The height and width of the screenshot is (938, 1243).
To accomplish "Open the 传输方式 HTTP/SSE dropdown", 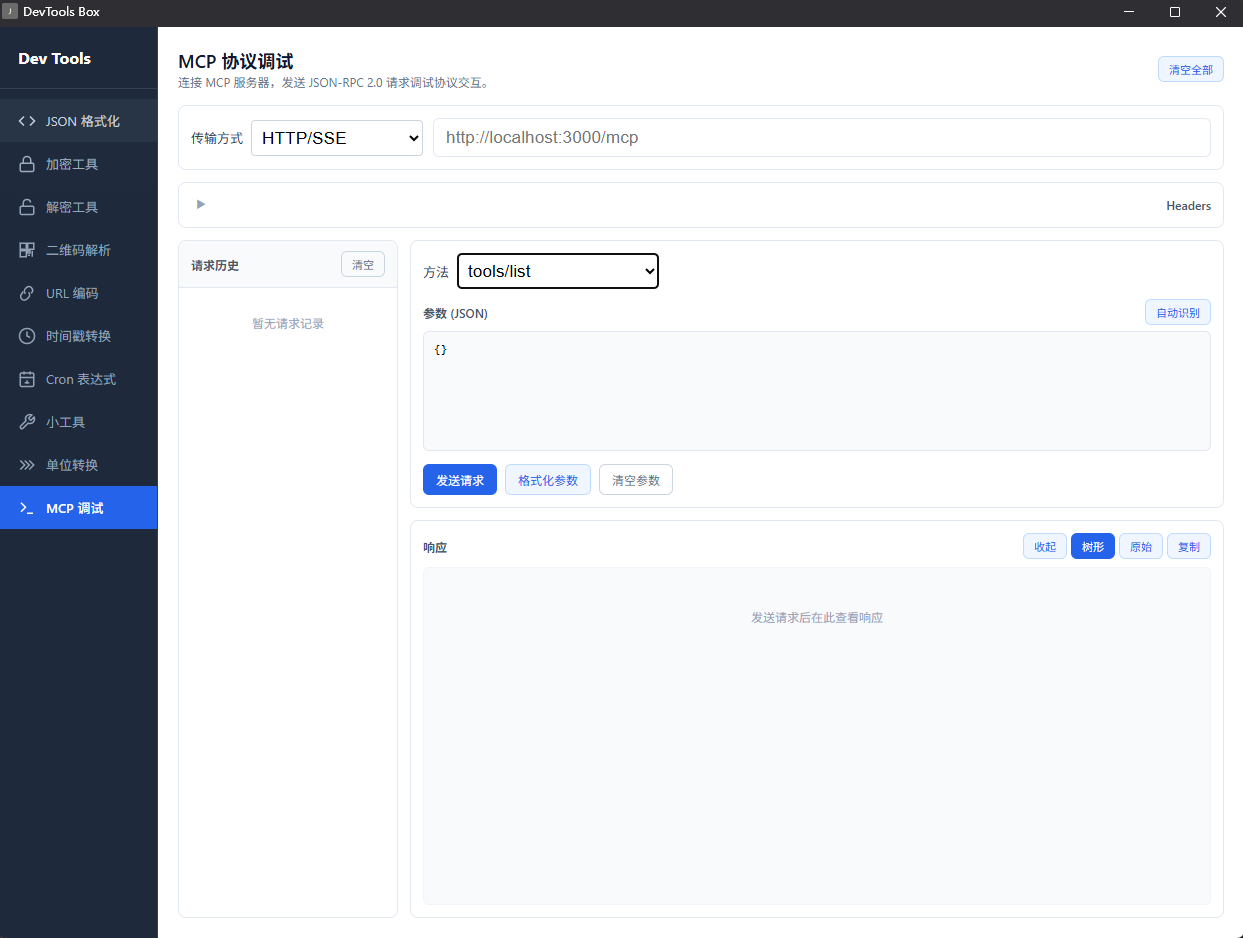I will click(337, 138).
